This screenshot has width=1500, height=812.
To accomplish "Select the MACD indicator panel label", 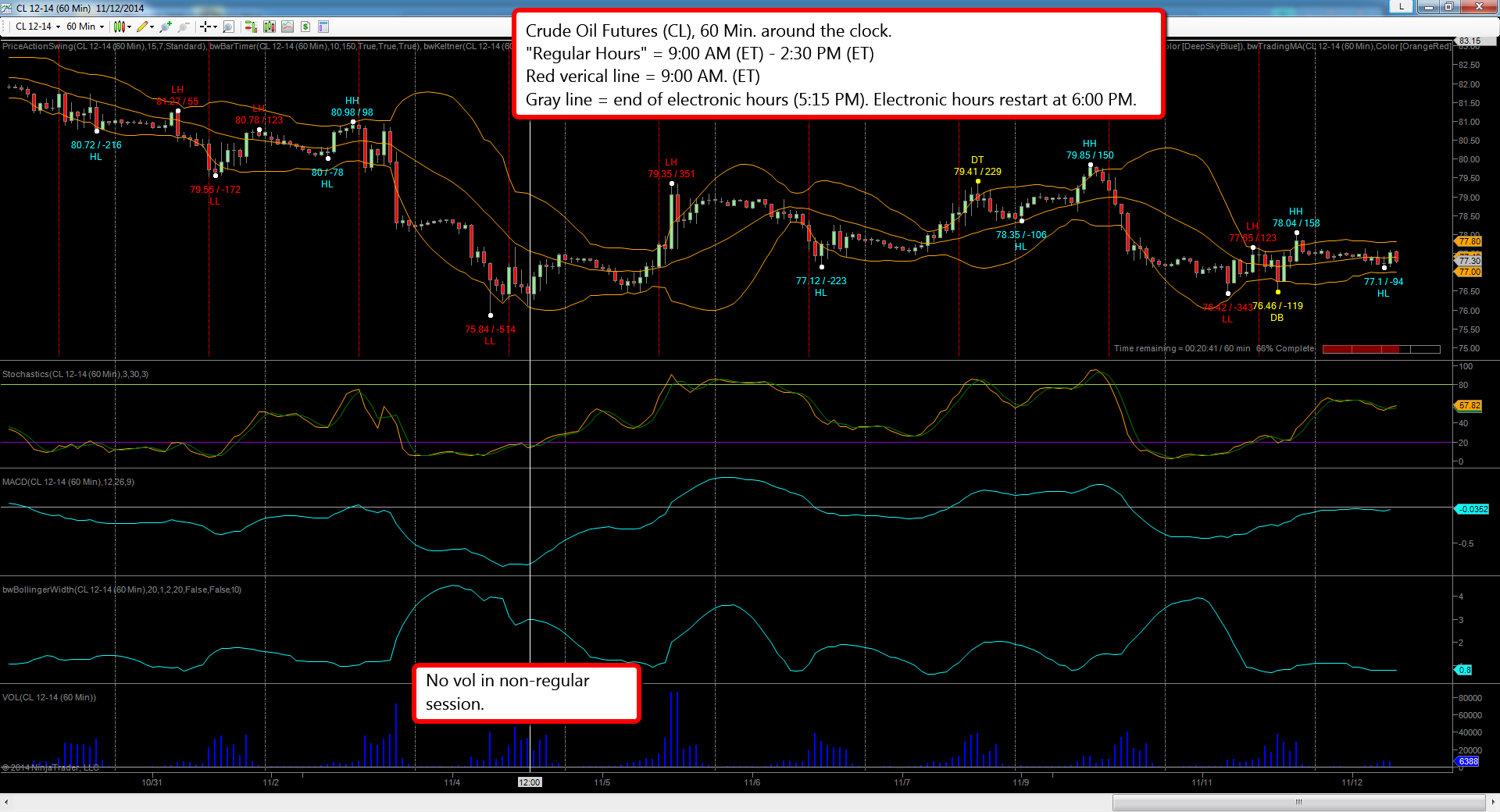I will (68, 482).
